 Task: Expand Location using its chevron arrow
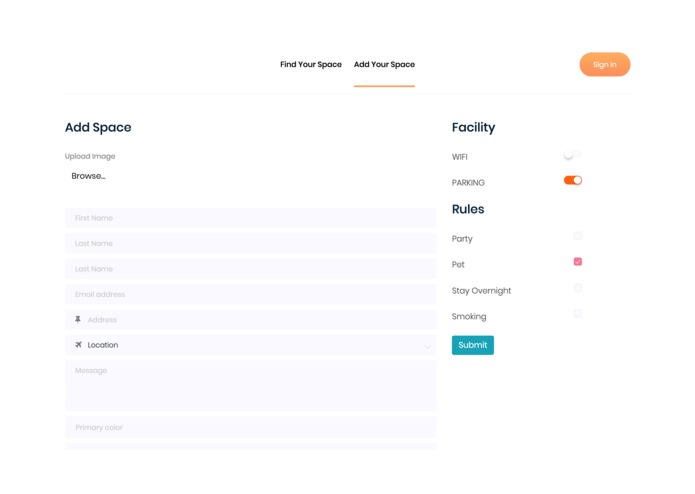pos(427,346)
